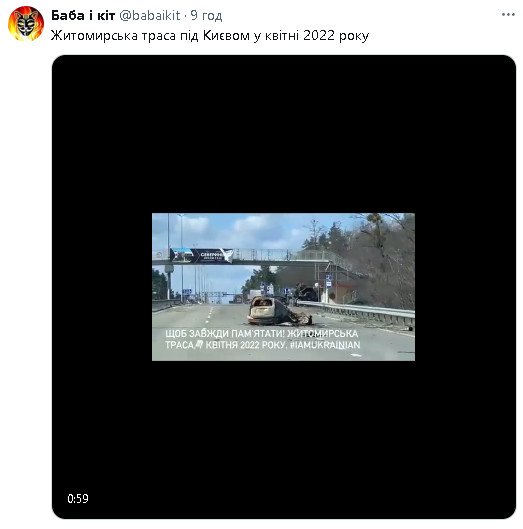Viewport: 523px width, 529px height.
Task: Click the black area below the video frame
Action: (283, 439)
